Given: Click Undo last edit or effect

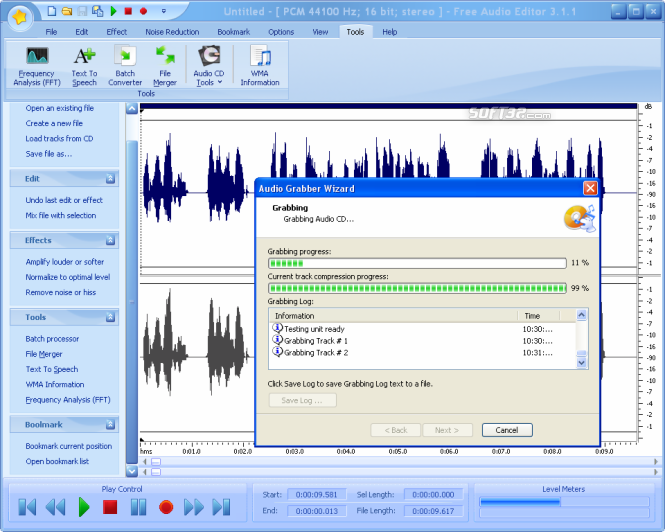Looking at the screenshot, I should 64,200.
